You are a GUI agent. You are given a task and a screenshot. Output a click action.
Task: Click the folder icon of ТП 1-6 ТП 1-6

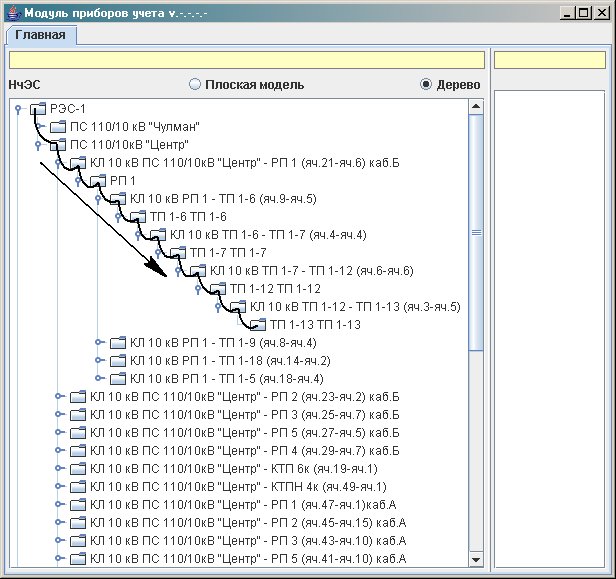tap(138, 216)
